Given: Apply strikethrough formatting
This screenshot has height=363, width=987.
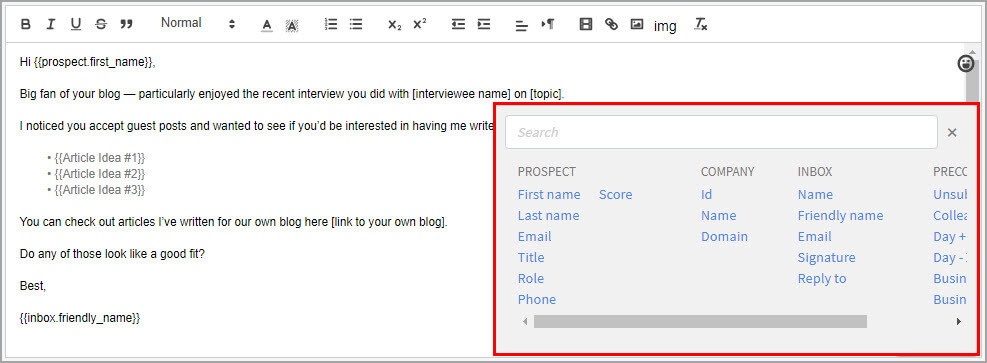Looking at the screenshot, I should pyautogui.click(x=101, y=25).
